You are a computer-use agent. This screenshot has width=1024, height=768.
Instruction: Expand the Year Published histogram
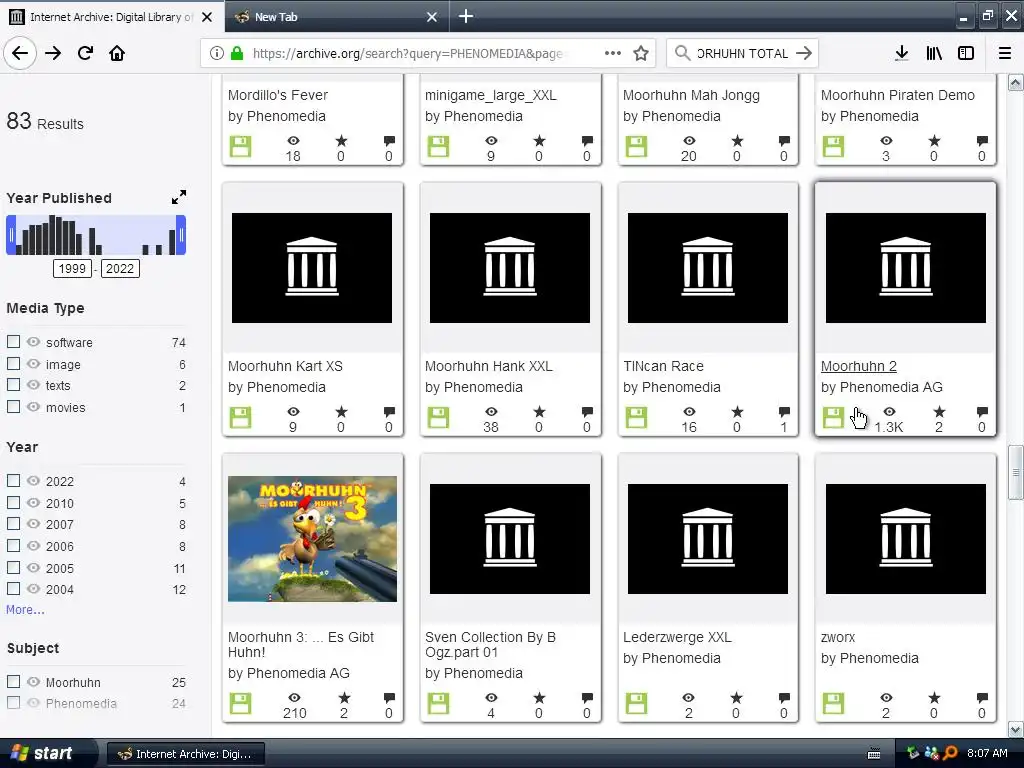click(179, 197)
